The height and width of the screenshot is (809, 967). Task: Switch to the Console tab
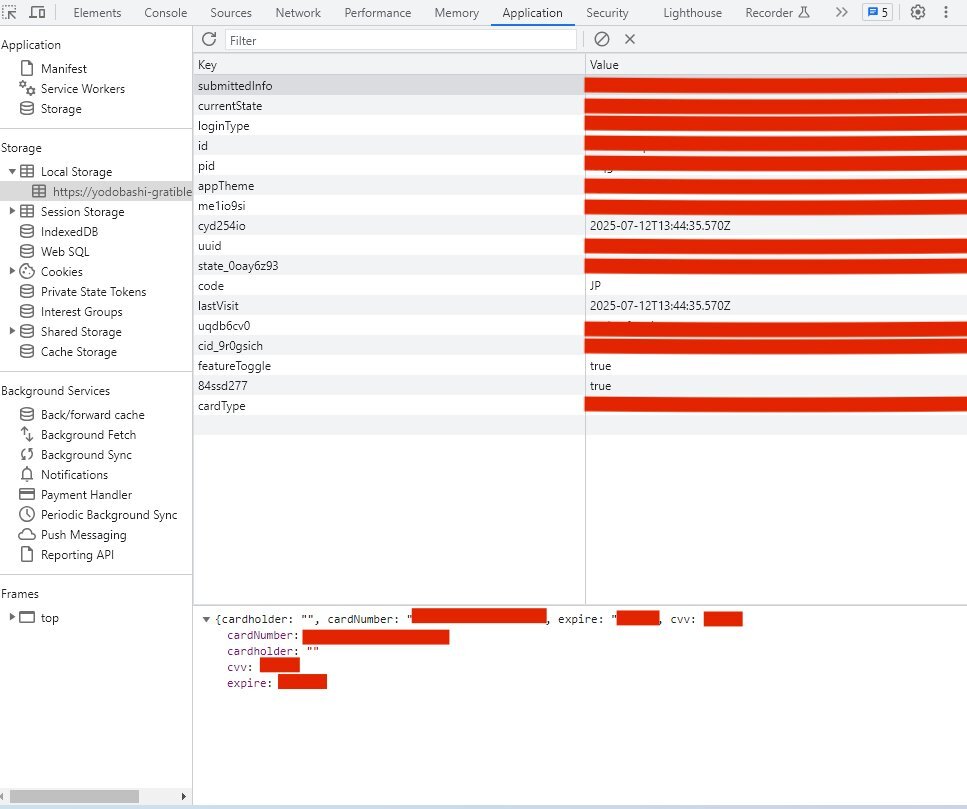(165, 12)
